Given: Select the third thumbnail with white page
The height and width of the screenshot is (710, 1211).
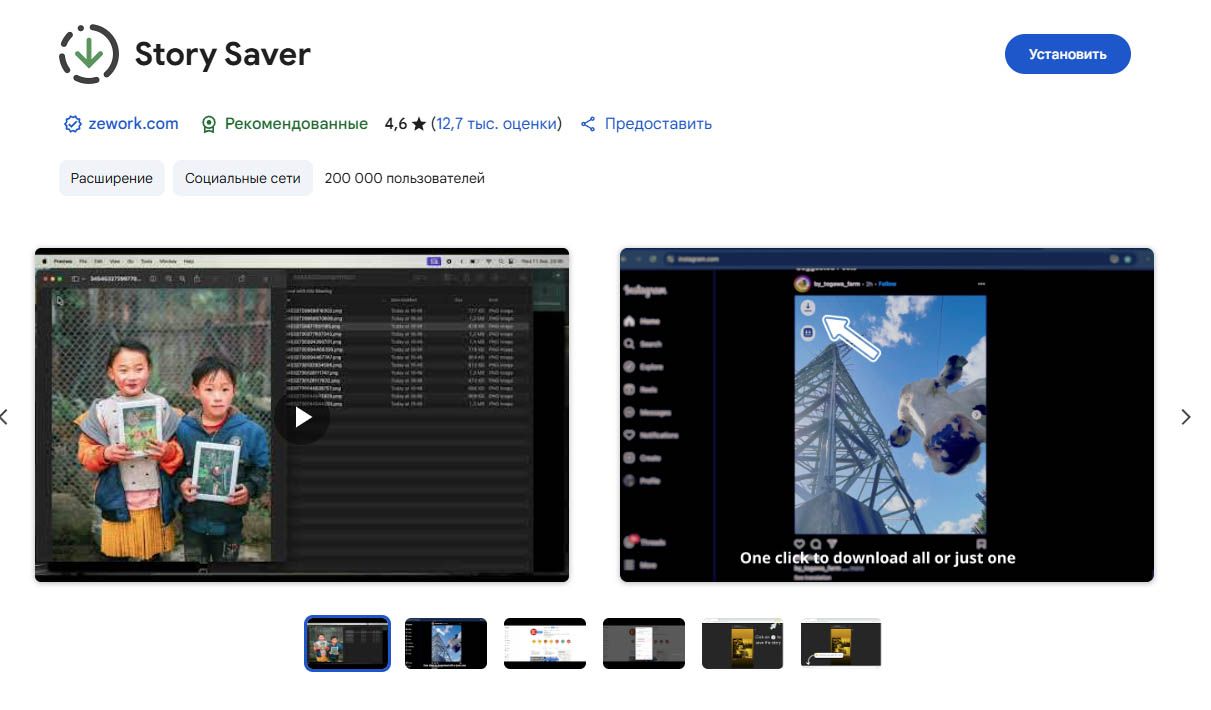Looking at the screenshot, I should (545, 643).
